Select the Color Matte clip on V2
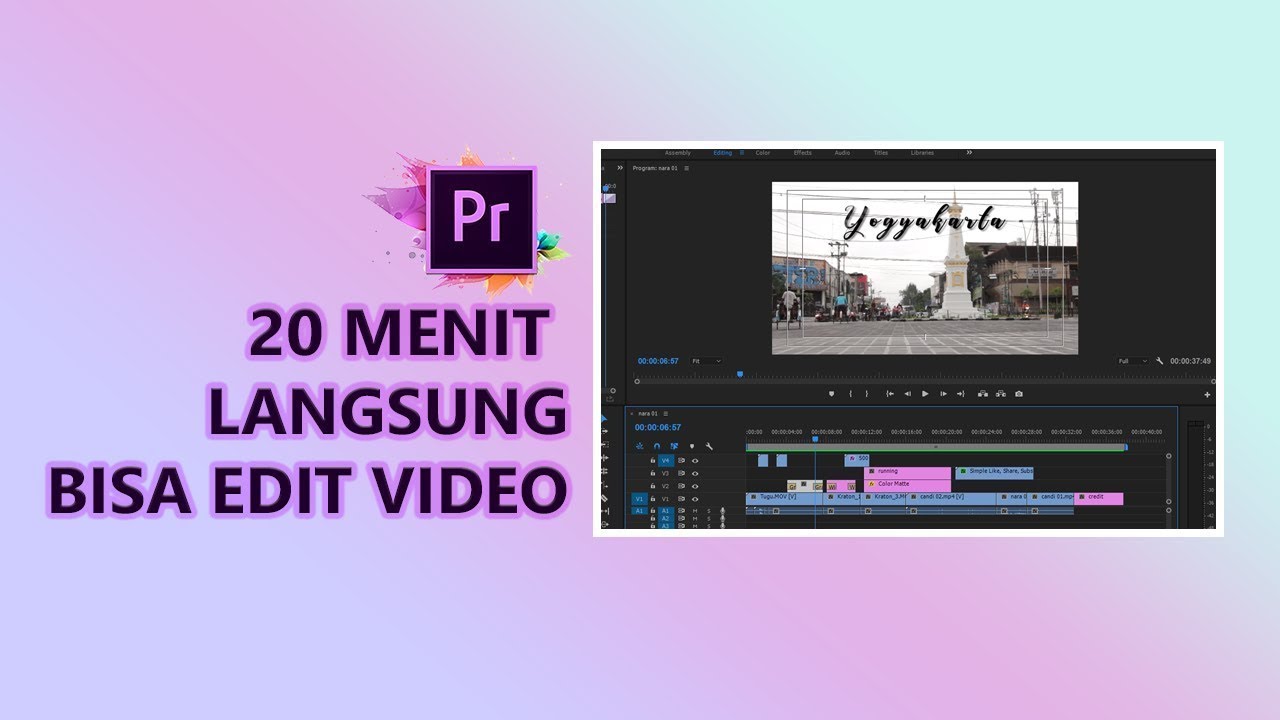 click(x=907, y=484)
